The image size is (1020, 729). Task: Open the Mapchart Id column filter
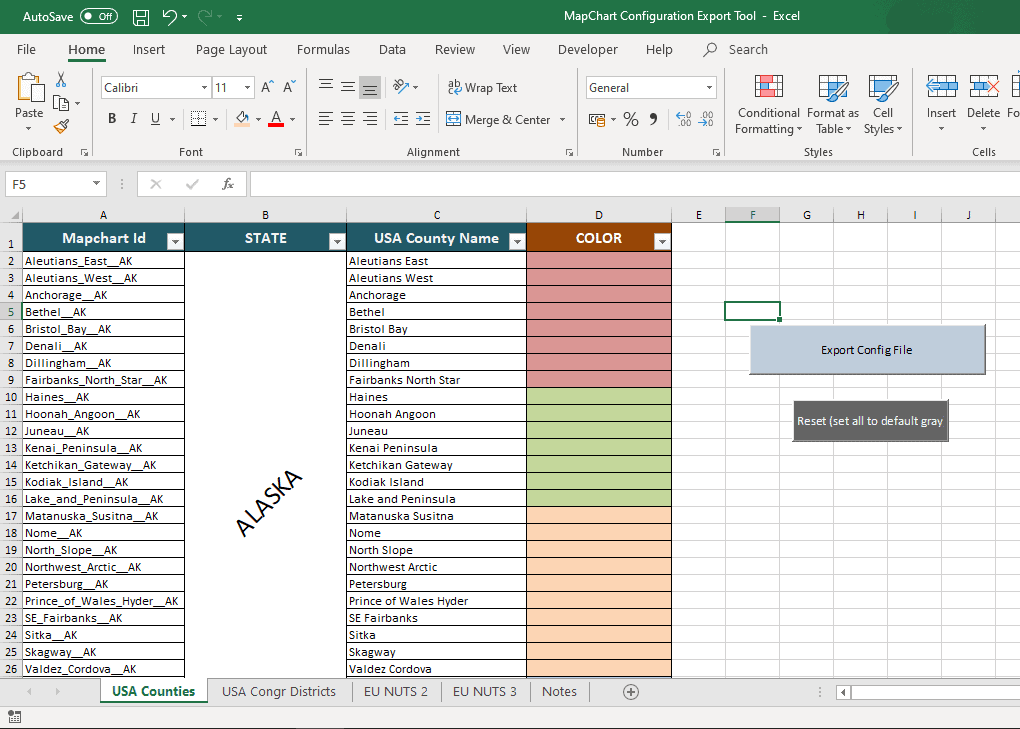(175, 242)
